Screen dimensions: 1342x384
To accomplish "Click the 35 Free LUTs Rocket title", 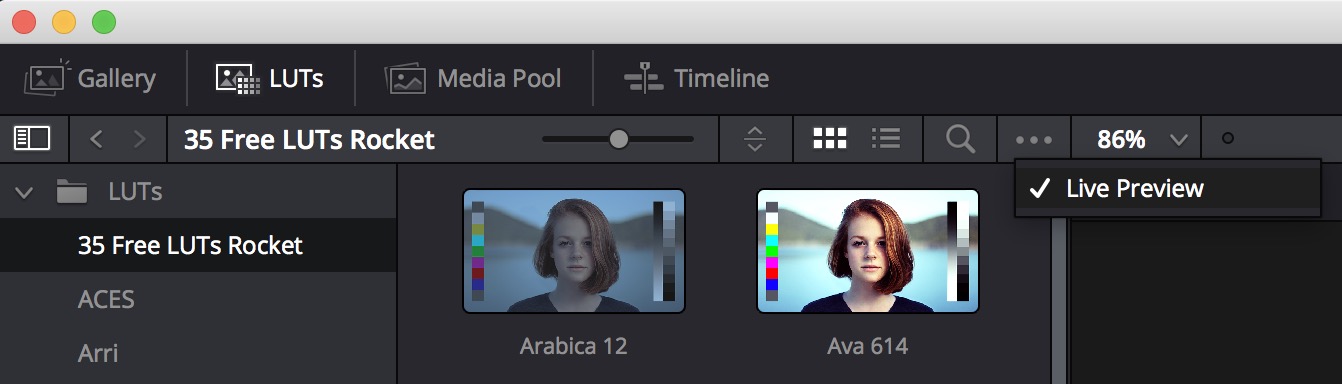I will tap(309, 139).
